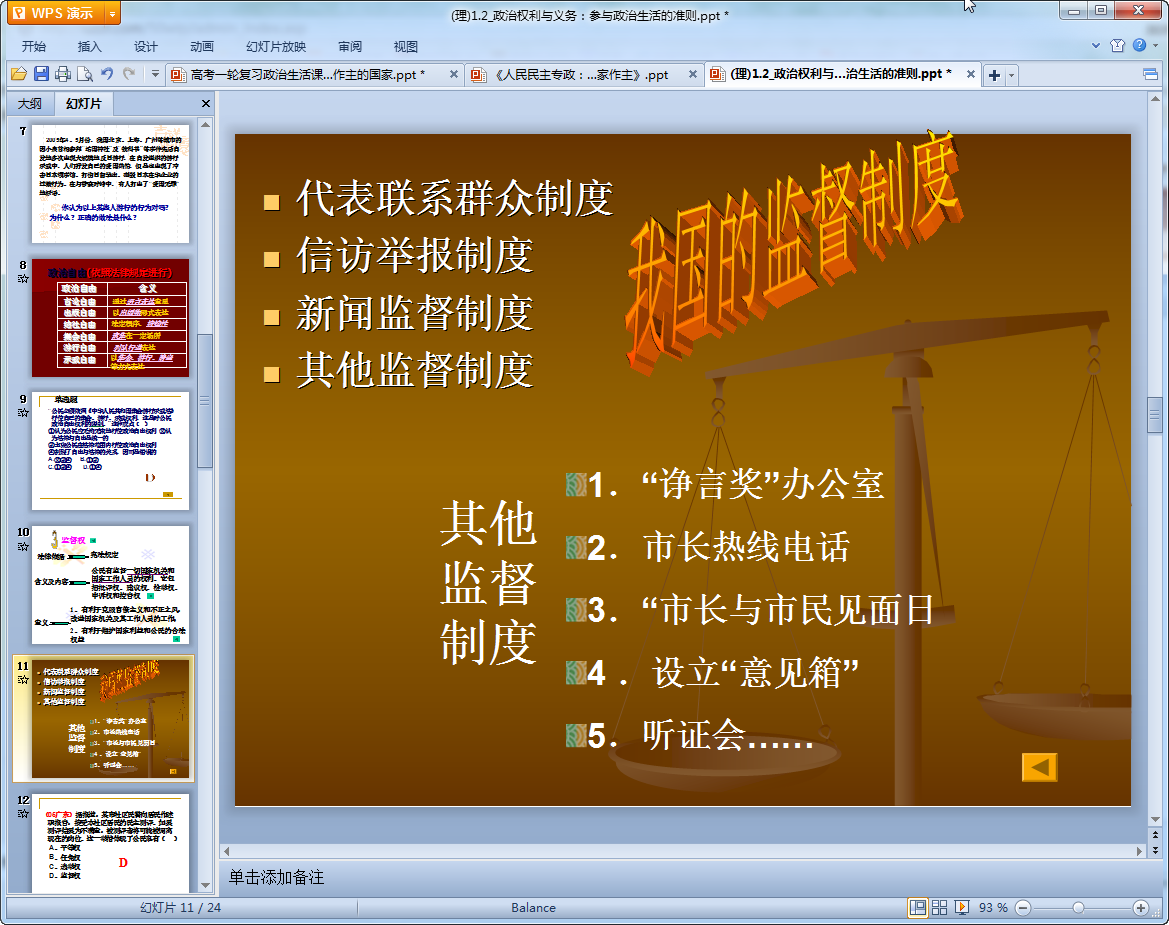Switch to slide sorter view

[939, 907]
